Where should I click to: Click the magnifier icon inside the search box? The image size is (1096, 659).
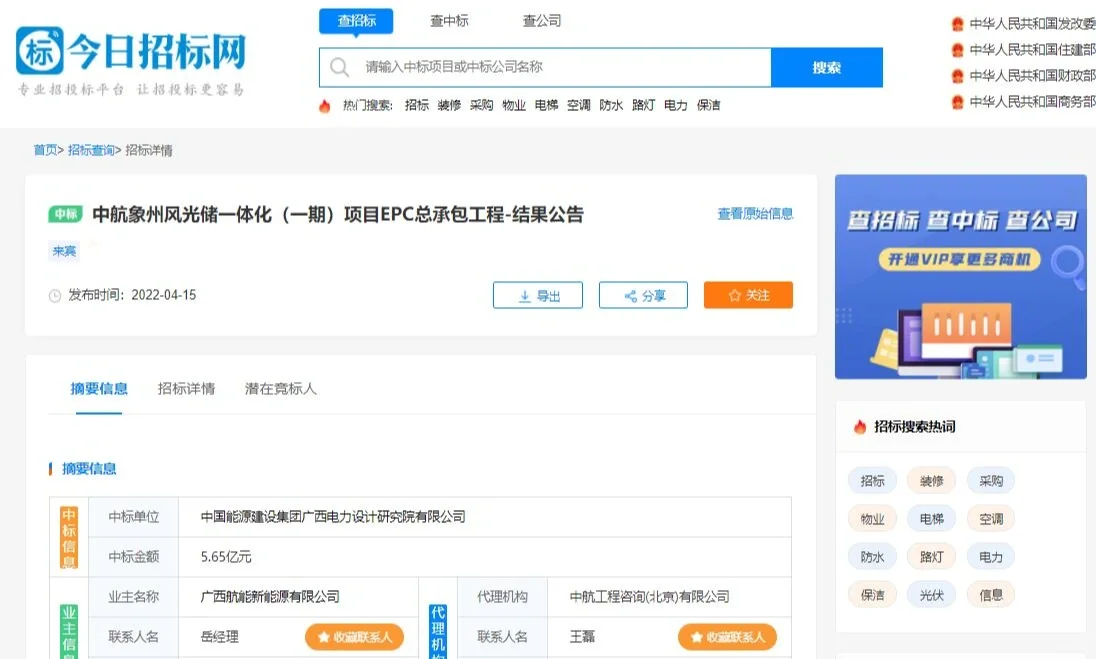tap(340, 67)
